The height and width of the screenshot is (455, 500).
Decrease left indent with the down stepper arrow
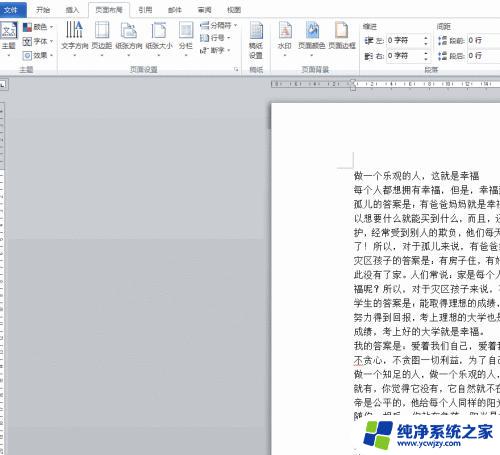point(426,43)
